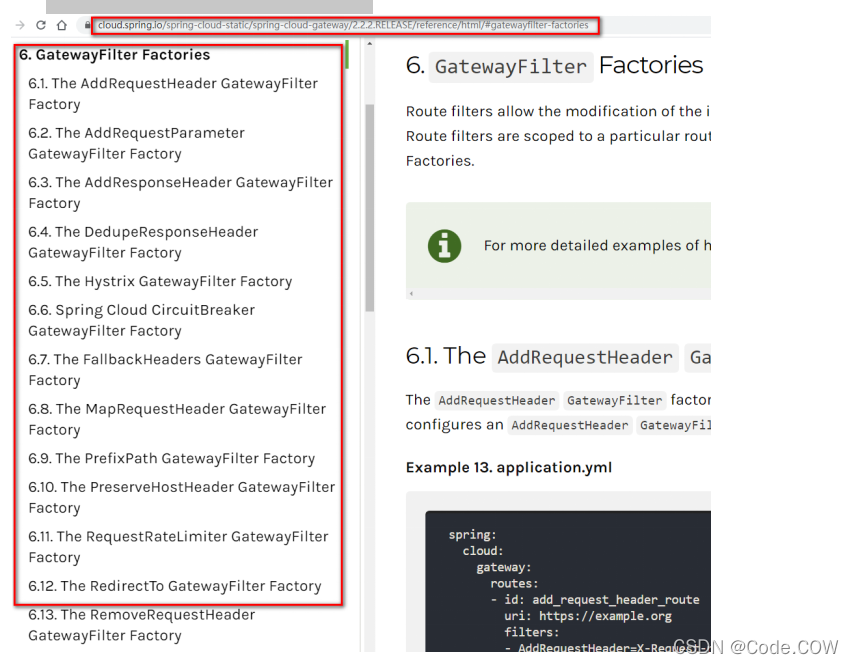Open 6.1 AddRequestHeader GatewayFilter Factory link
The height and width of the screenshot is (664, 854).
pos(173,94)
